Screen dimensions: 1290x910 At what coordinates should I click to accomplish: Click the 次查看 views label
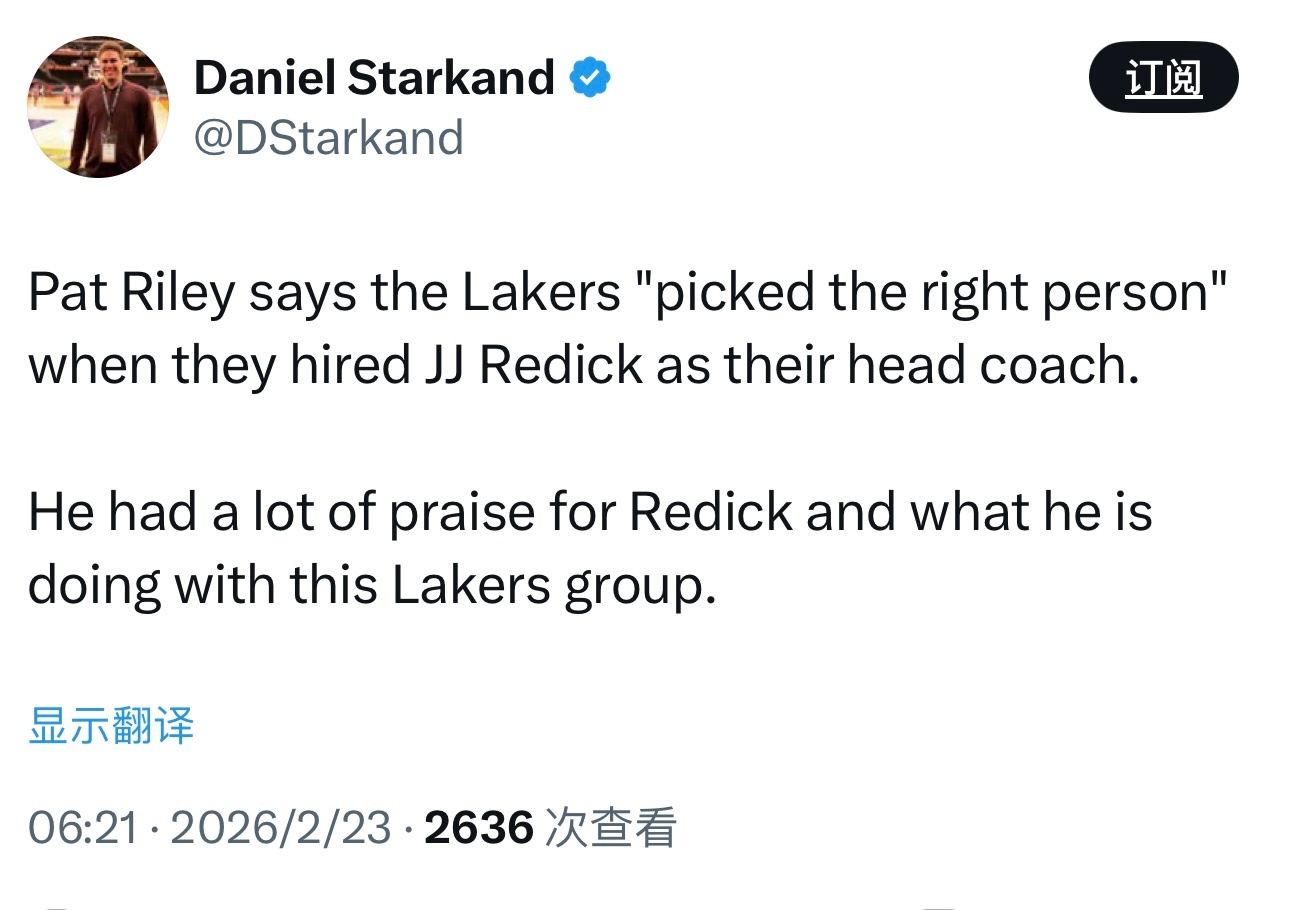610,828
